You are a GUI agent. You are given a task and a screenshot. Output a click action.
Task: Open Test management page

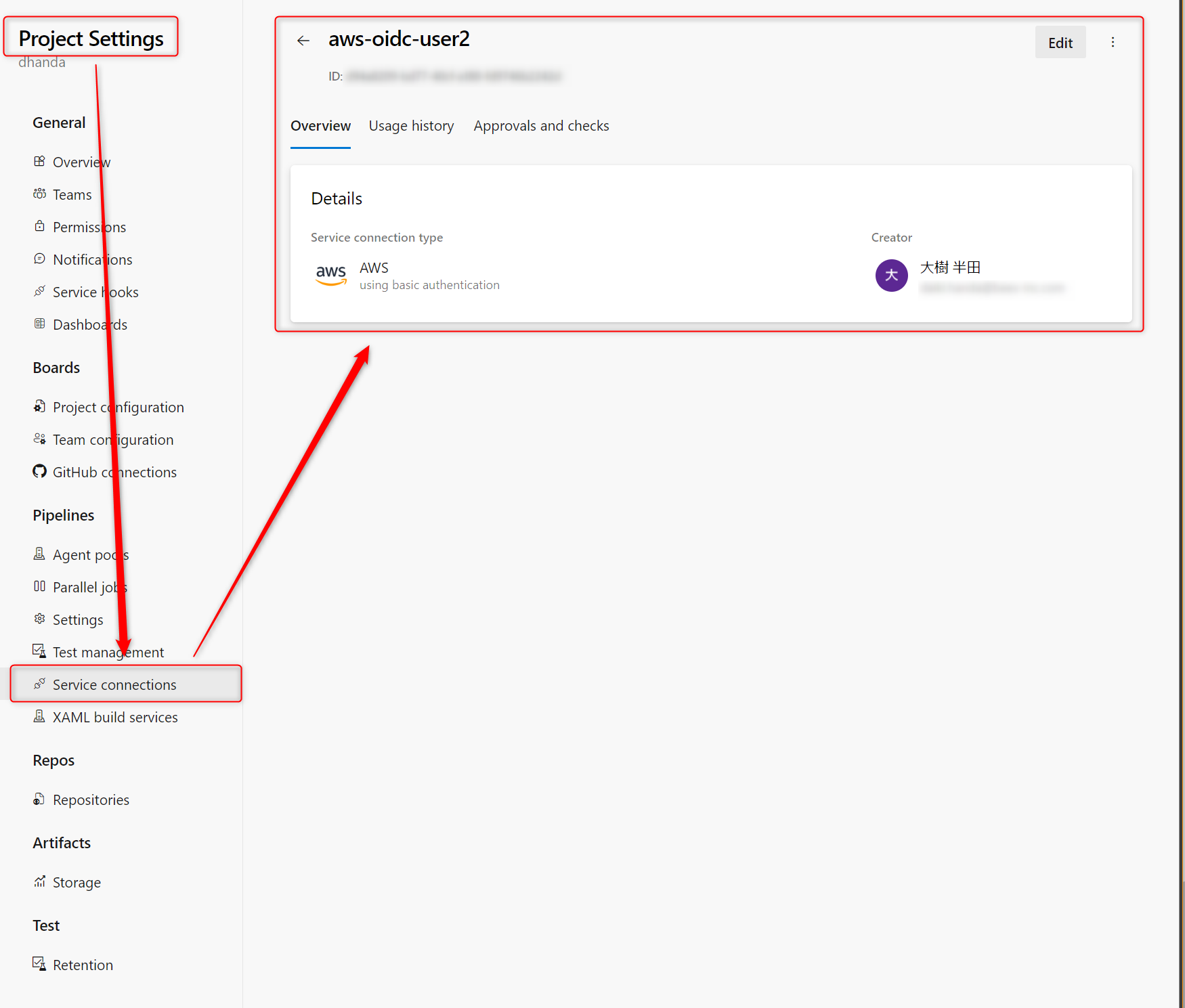(108, 653)
